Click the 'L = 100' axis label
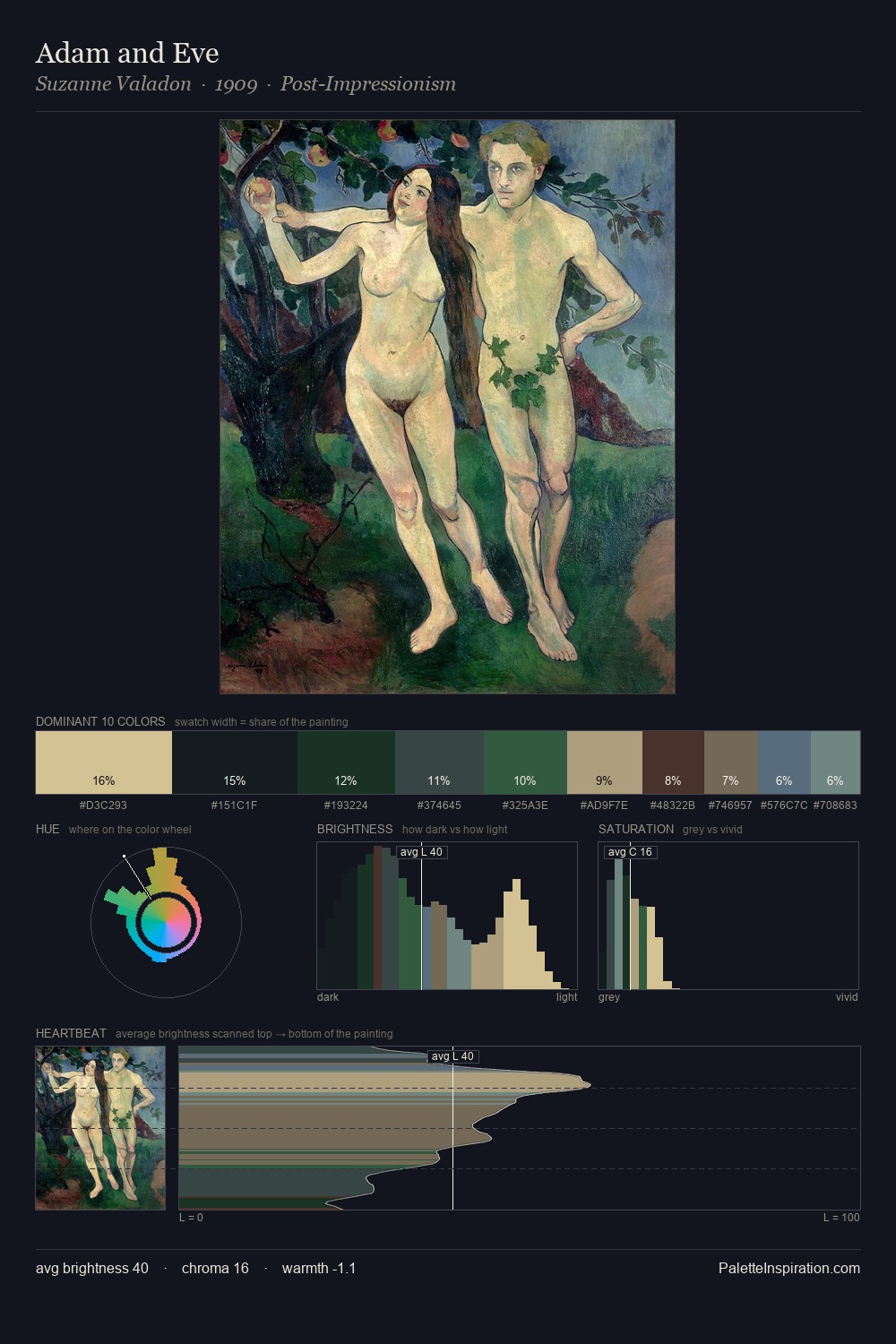Viewport: 896px width, 1344px height. pos(841,1218)
